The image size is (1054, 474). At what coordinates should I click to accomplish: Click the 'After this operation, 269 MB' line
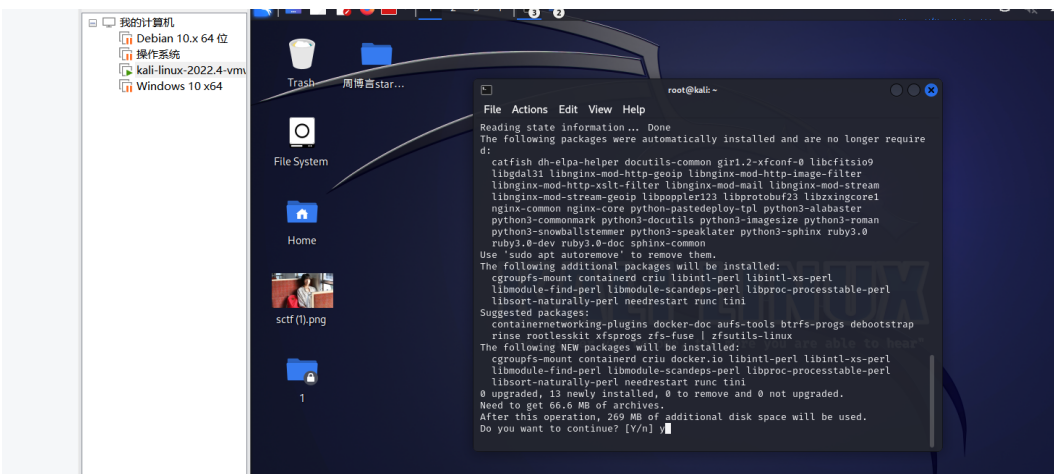click(x=674, y=417)
